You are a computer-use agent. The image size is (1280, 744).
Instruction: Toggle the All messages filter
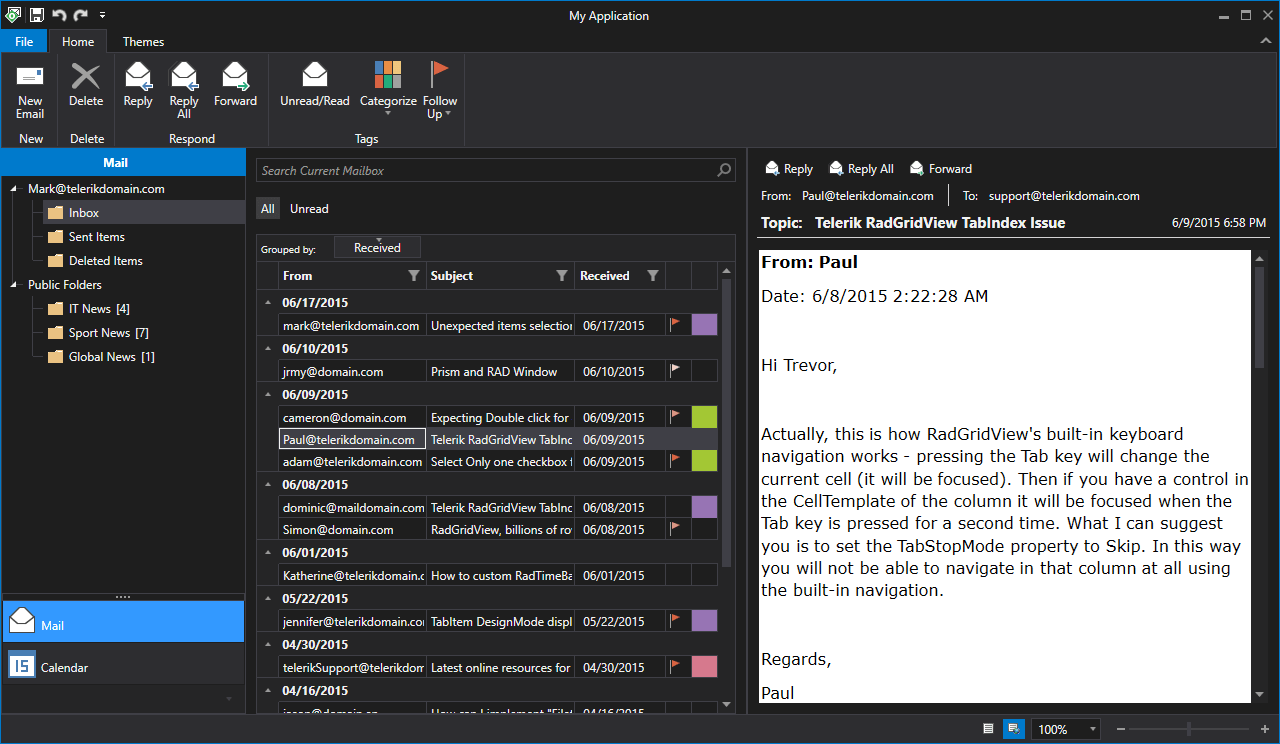pos(267,209)
